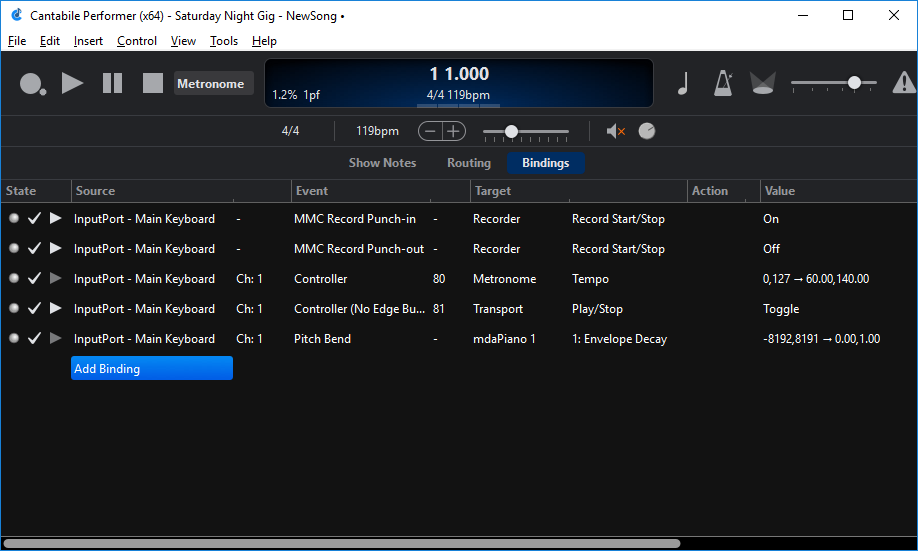Start playback with the Play button
This screenshot has width=918, height=551.
(72, 83)
